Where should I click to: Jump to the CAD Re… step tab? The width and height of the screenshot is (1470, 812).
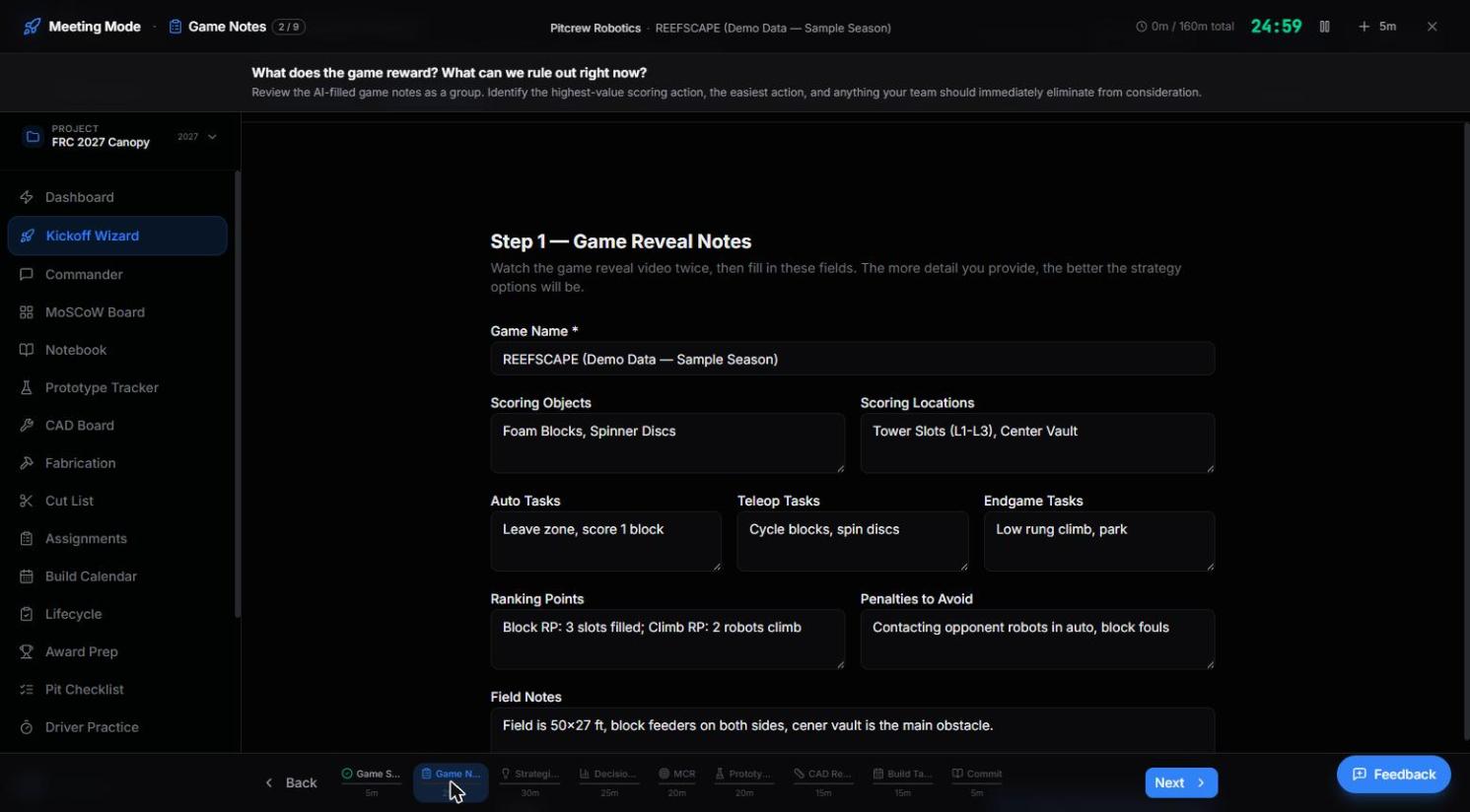[x=822, y=782]
